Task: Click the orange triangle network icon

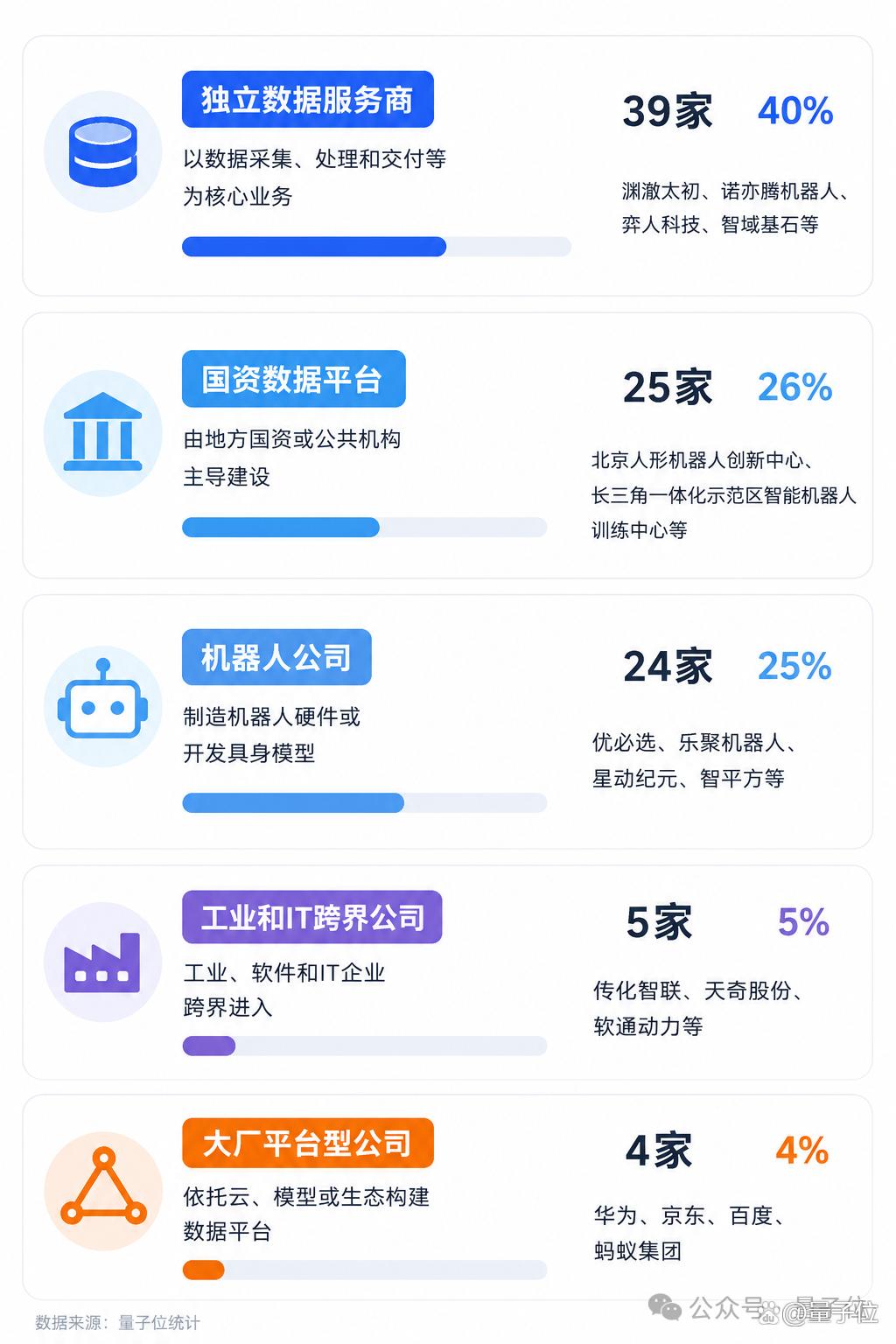Action: click(103, 1186)
